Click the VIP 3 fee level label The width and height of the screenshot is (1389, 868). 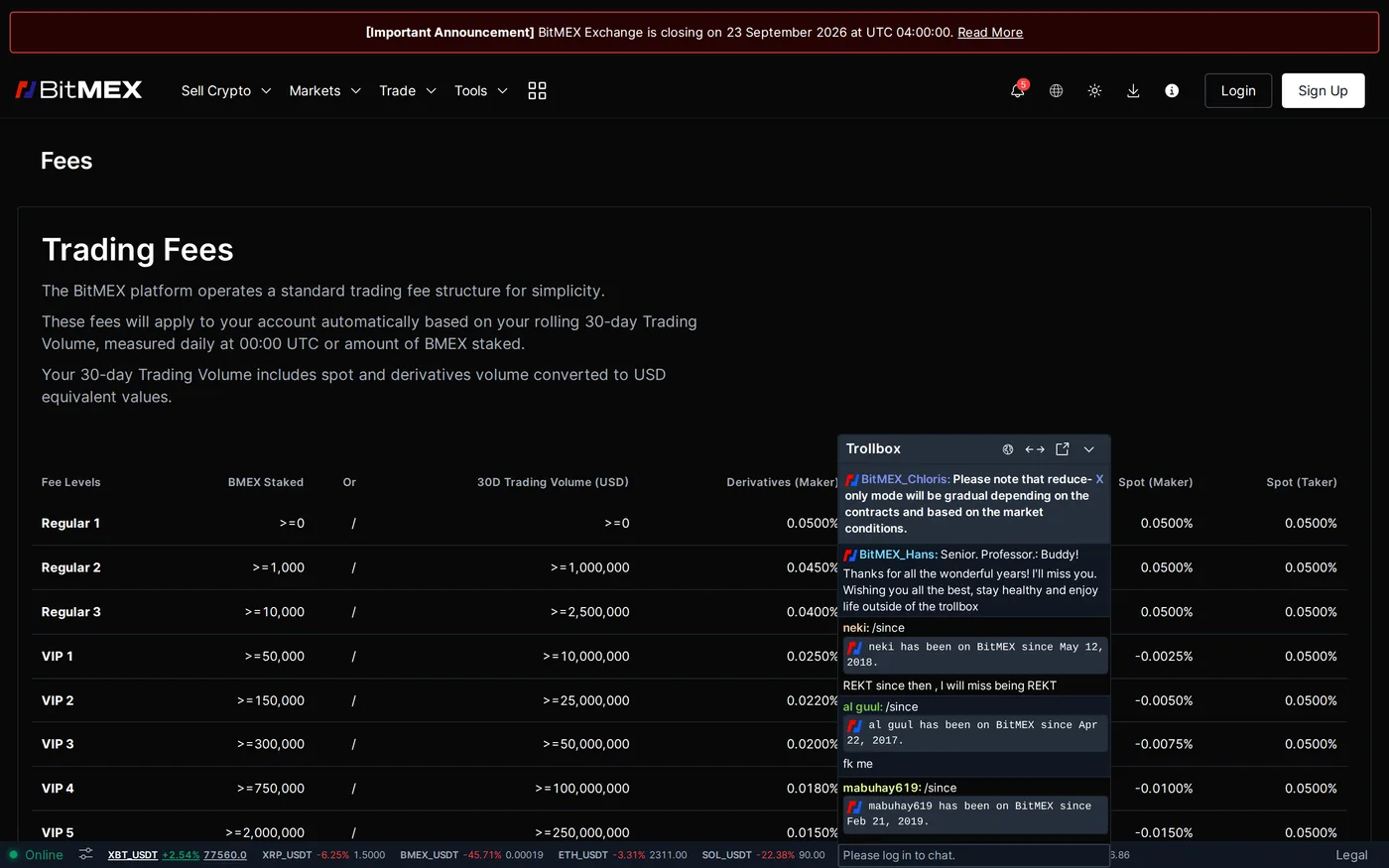coord(58,744)
